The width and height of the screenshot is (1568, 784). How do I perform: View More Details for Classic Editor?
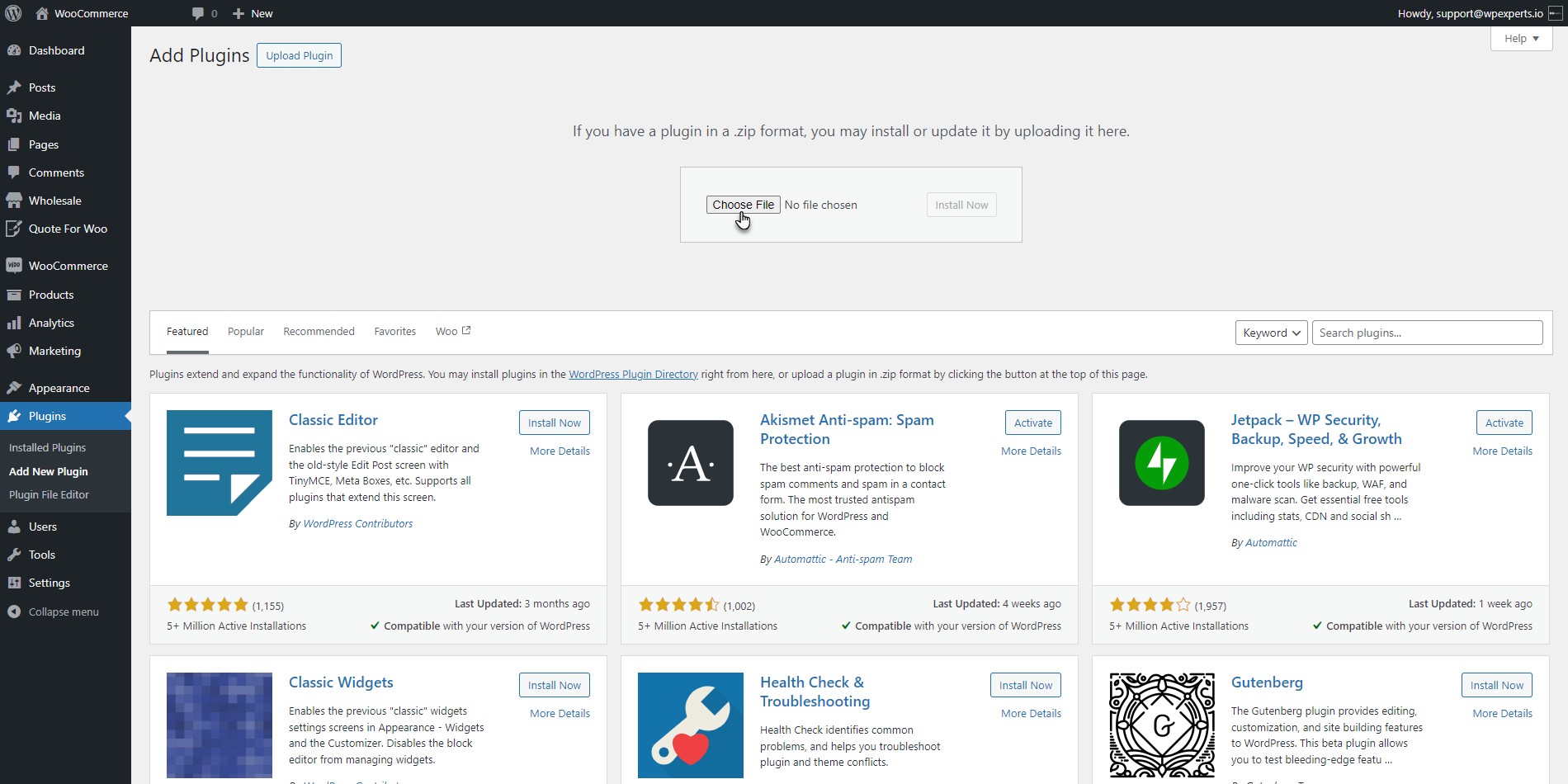(560, 451)
